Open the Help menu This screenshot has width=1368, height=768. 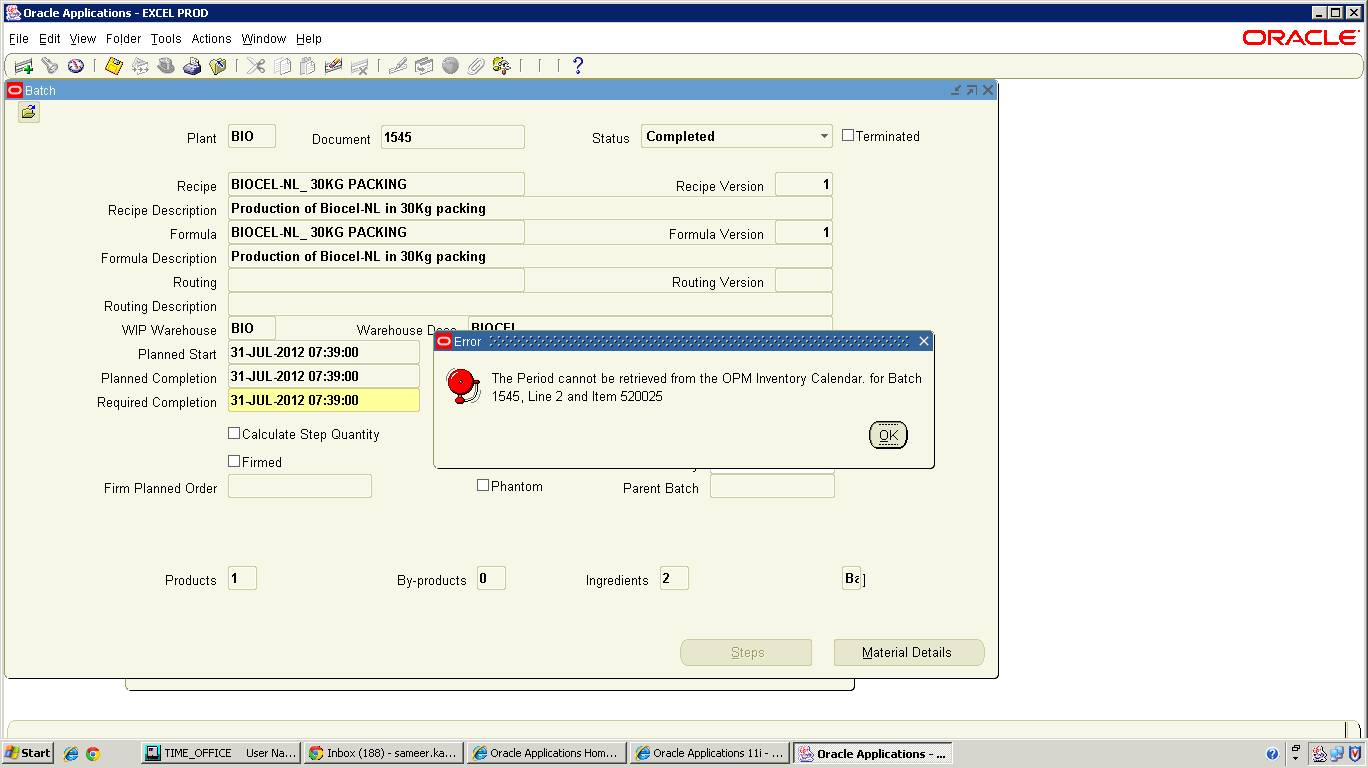[x=309, y=39]
